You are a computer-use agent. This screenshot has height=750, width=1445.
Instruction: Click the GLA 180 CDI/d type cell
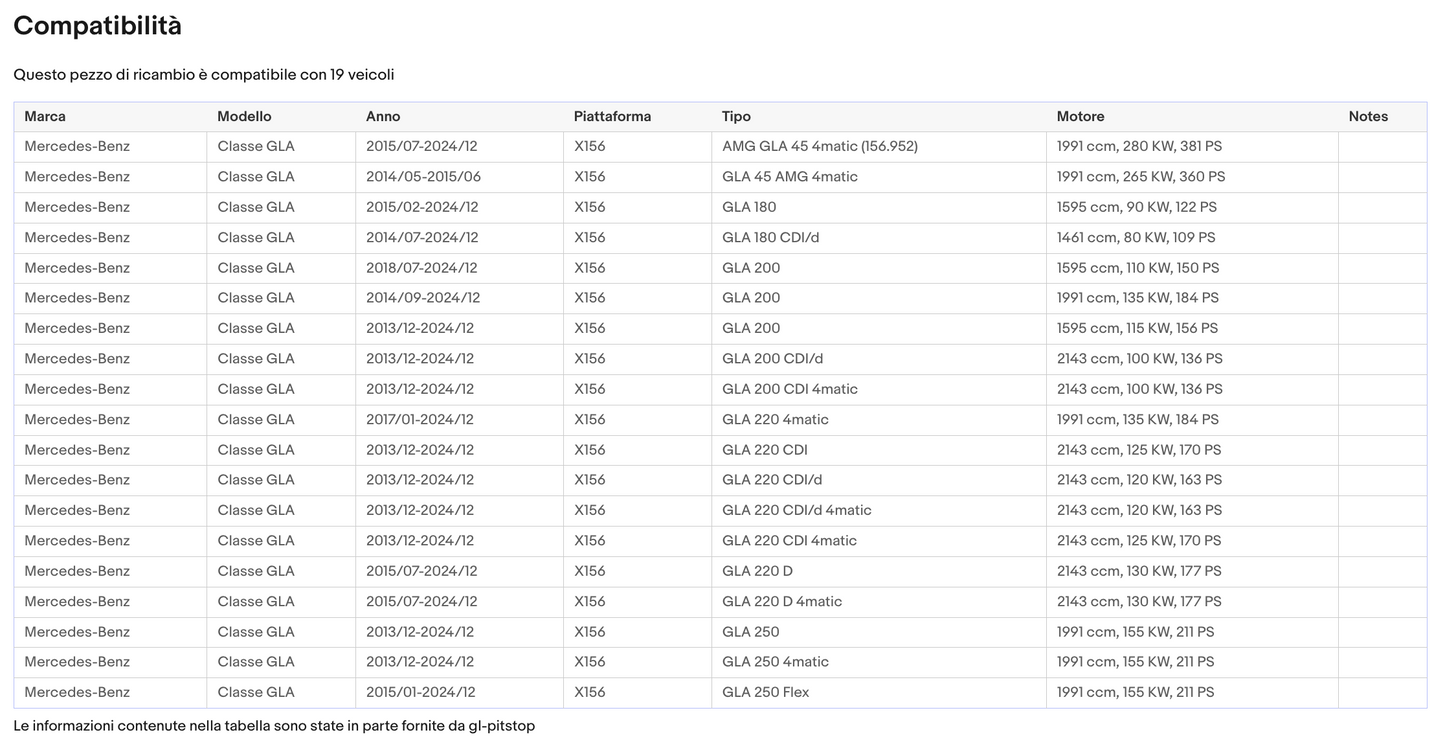point(770,238)
